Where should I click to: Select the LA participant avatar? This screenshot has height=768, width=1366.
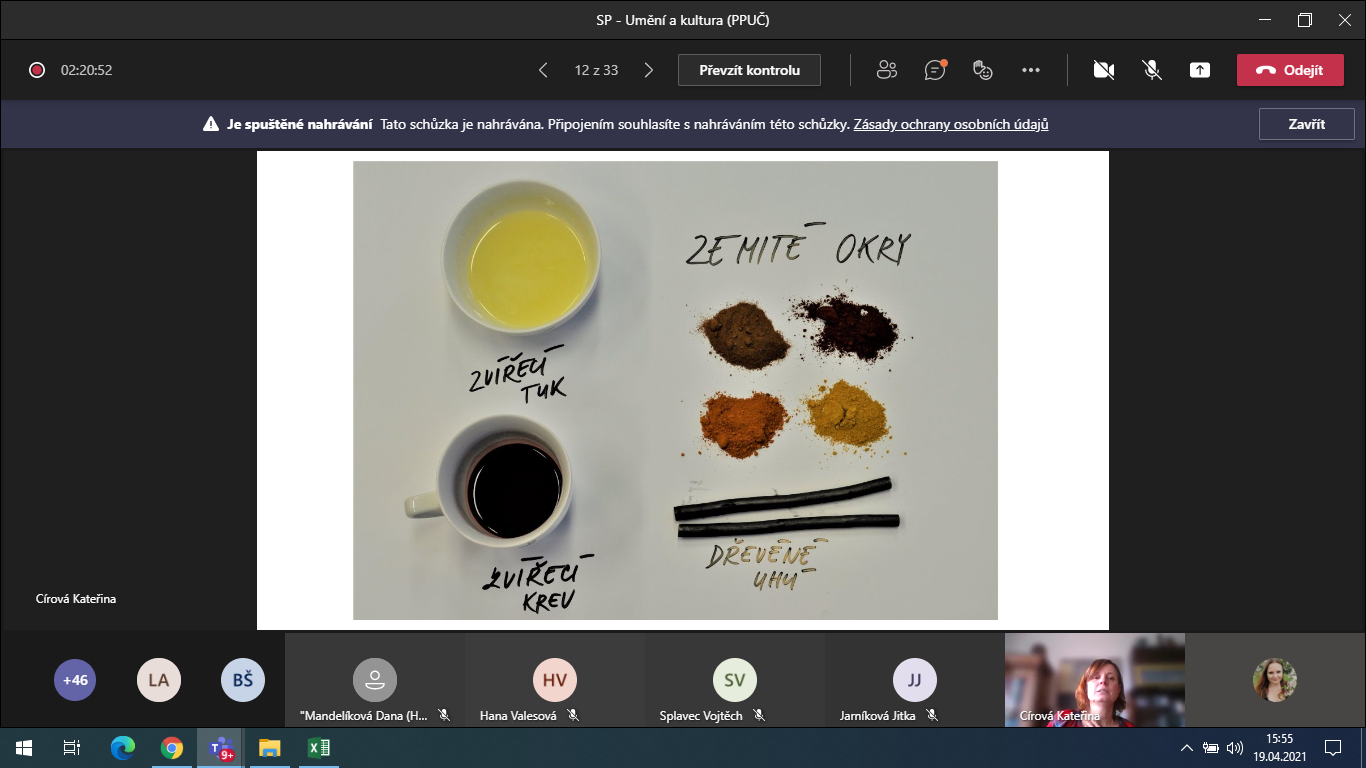(159, 680)
